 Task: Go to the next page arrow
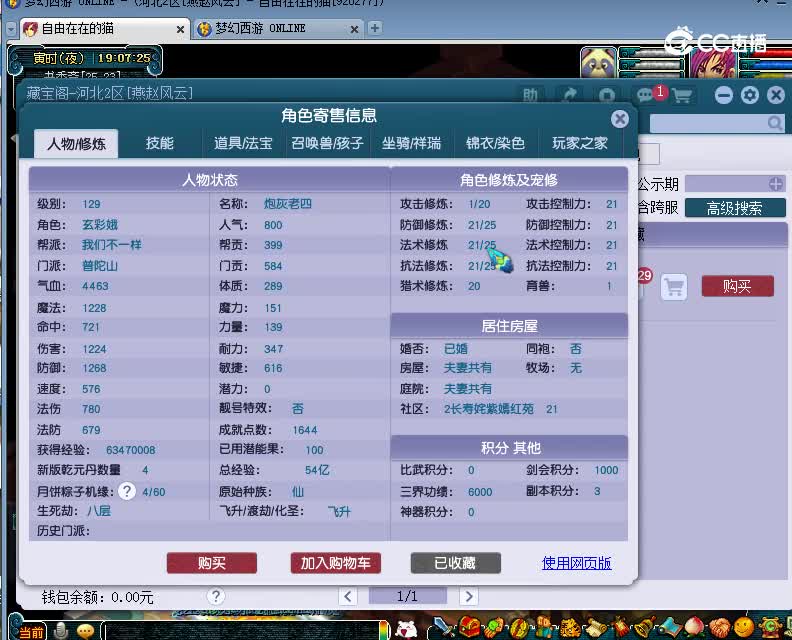(x=469, y=597)
